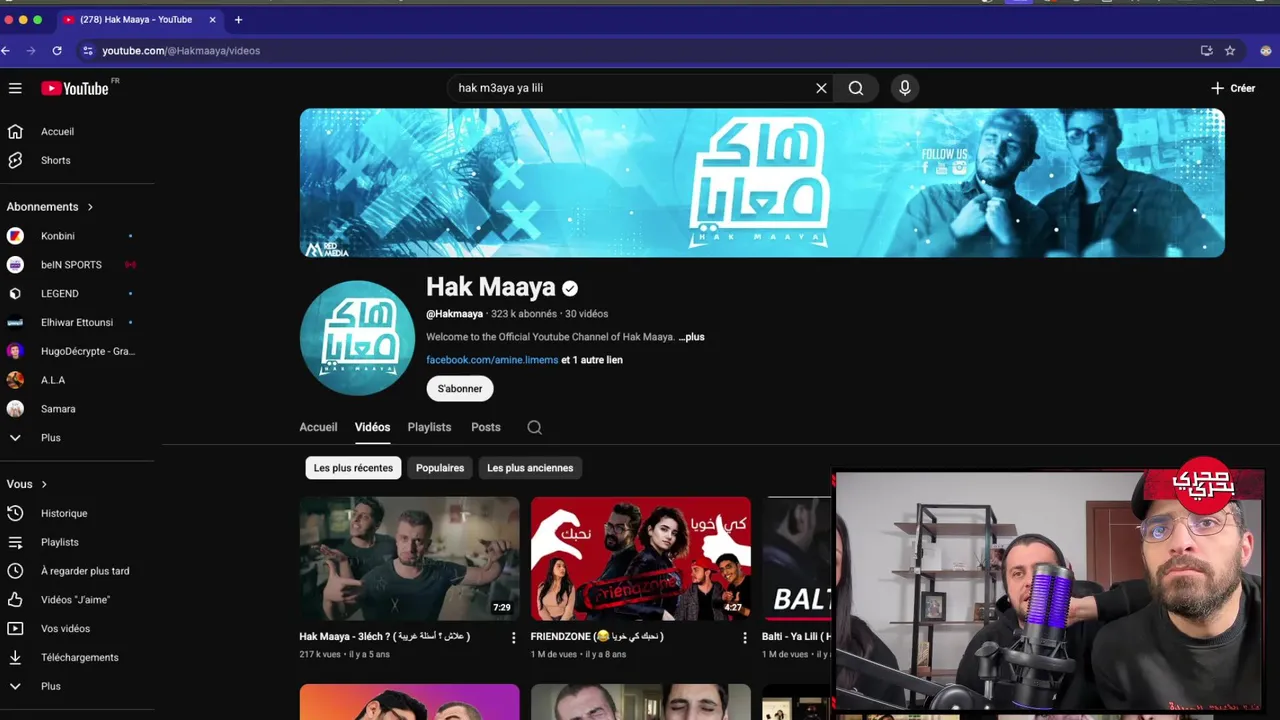Viewport: 1280px width, 720px height.
Task: Search within the channel using the magnifier
Action: (x=535, y=427)
